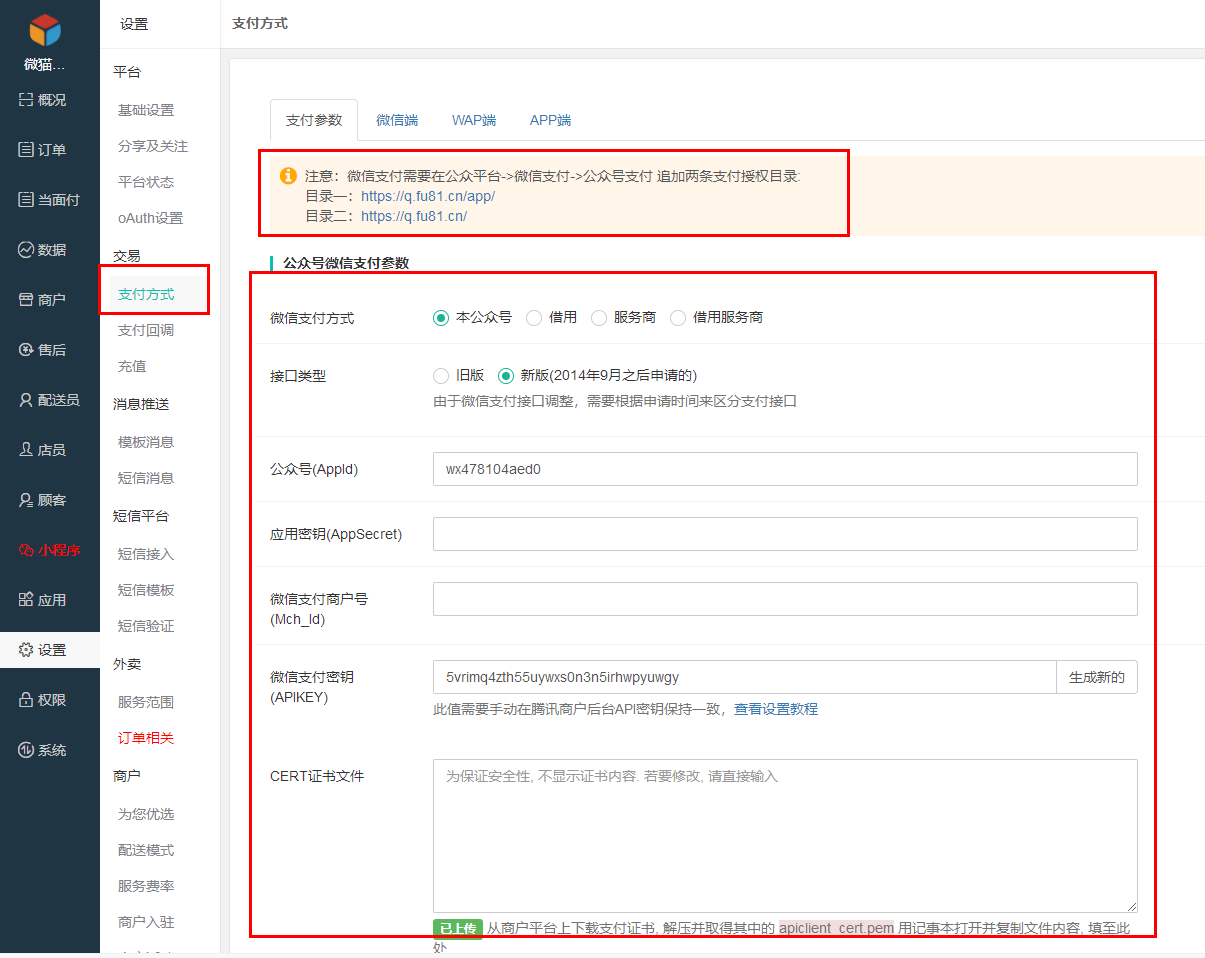1205x958 pixels.
Task: Open 短信消息 in settings menu
Action: [146, 478]
